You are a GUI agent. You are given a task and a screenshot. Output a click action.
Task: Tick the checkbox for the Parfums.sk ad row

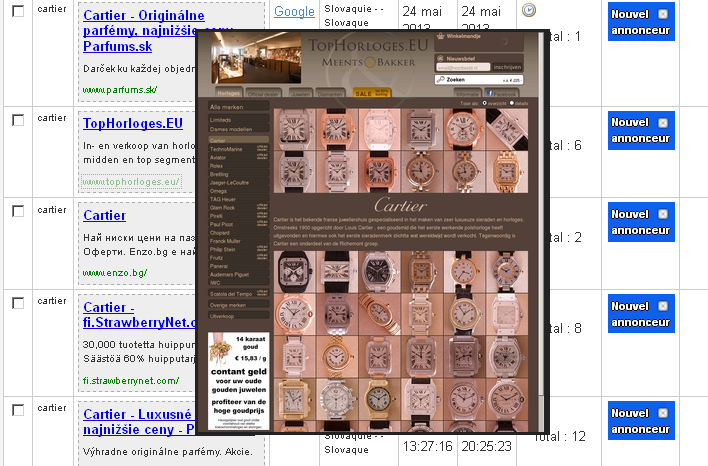tap(18, 10)
